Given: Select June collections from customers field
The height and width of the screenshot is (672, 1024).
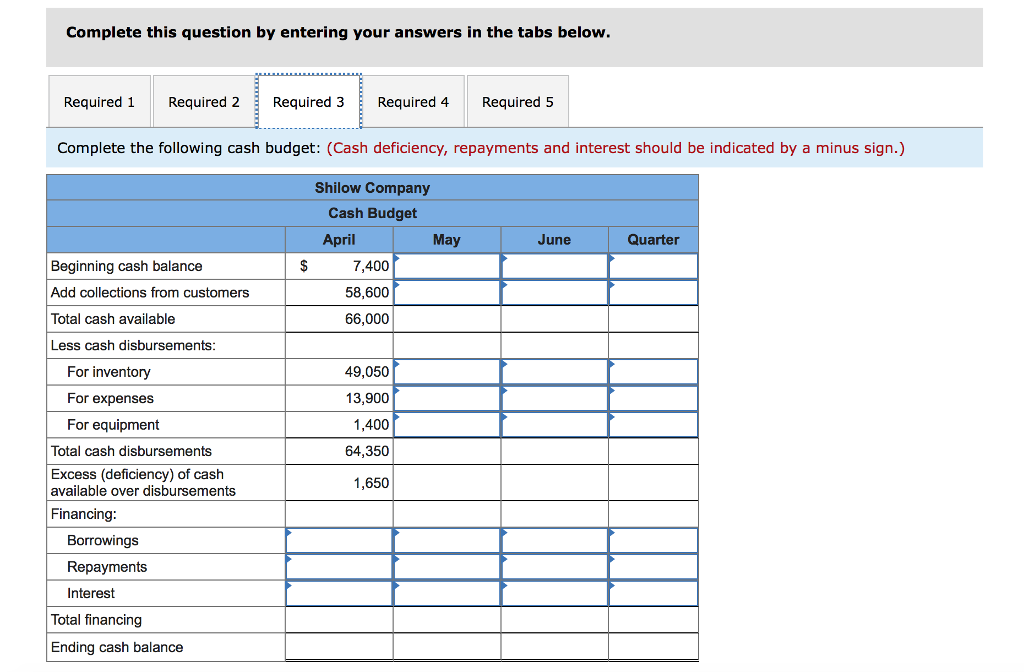Looking at the screenshot, I should [x=554, y=293].
